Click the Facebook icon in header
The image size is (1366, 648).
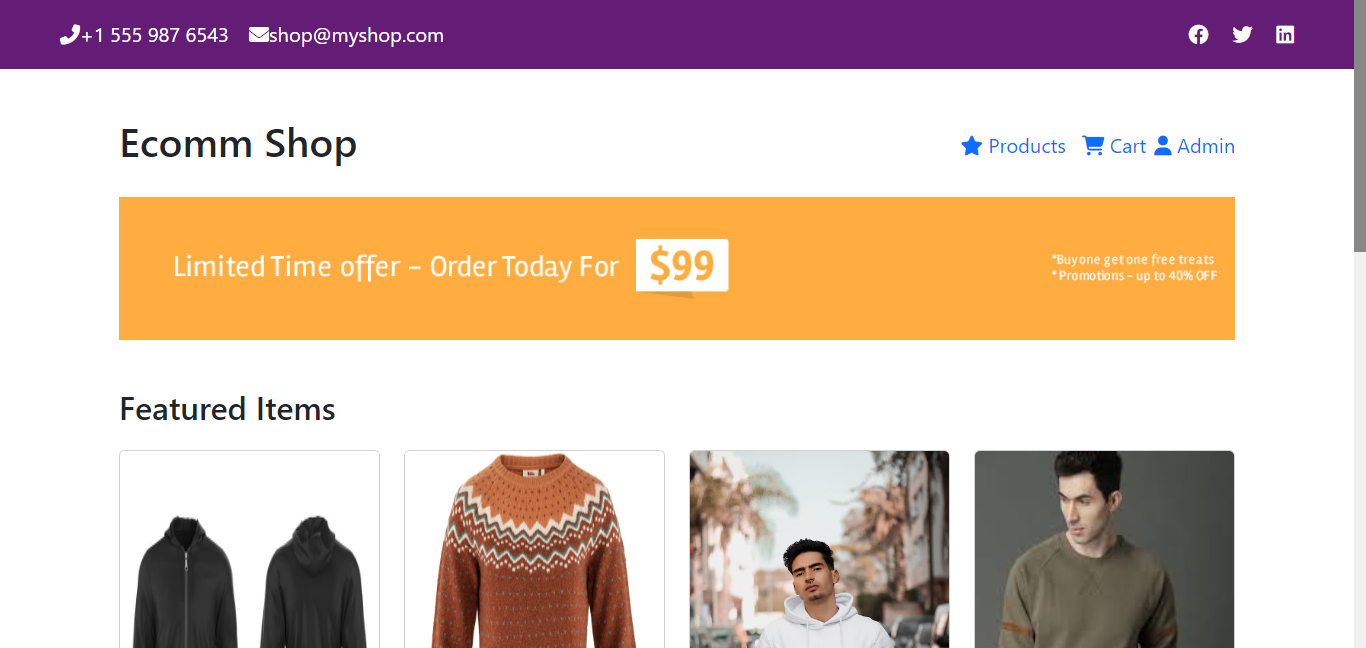(x=1198, y=35)
